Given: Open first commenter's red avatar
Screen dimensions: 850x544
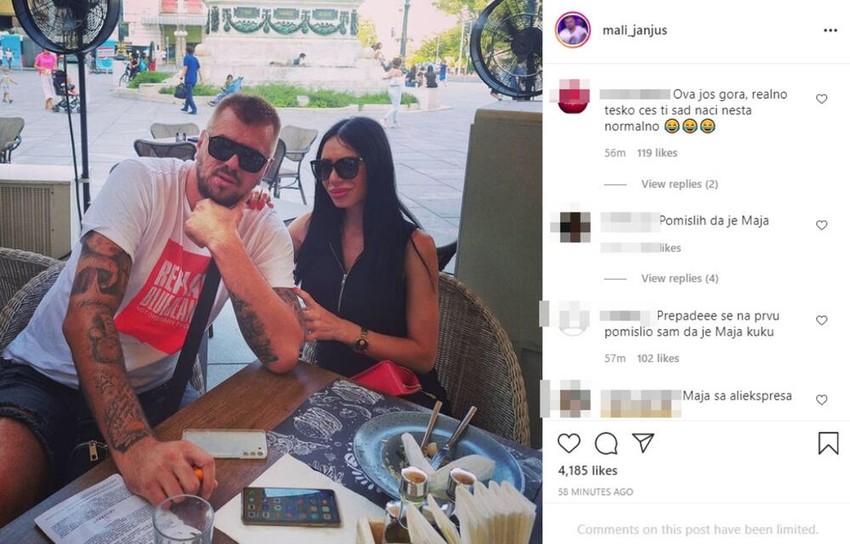Looking at the screenshot, I should coord(573,96).
